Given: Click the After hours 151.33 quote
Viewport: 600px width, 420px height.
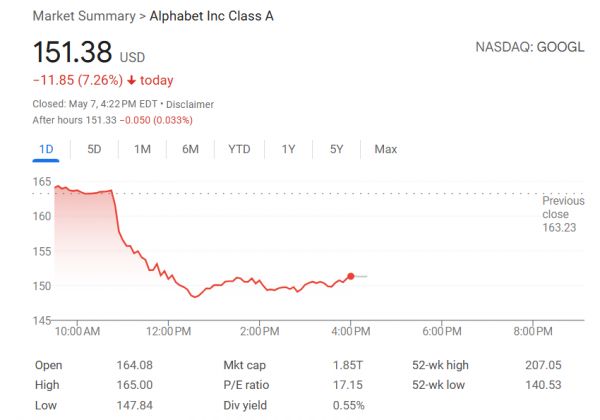Looking at the screenshot, I should [x=112, y=120].
